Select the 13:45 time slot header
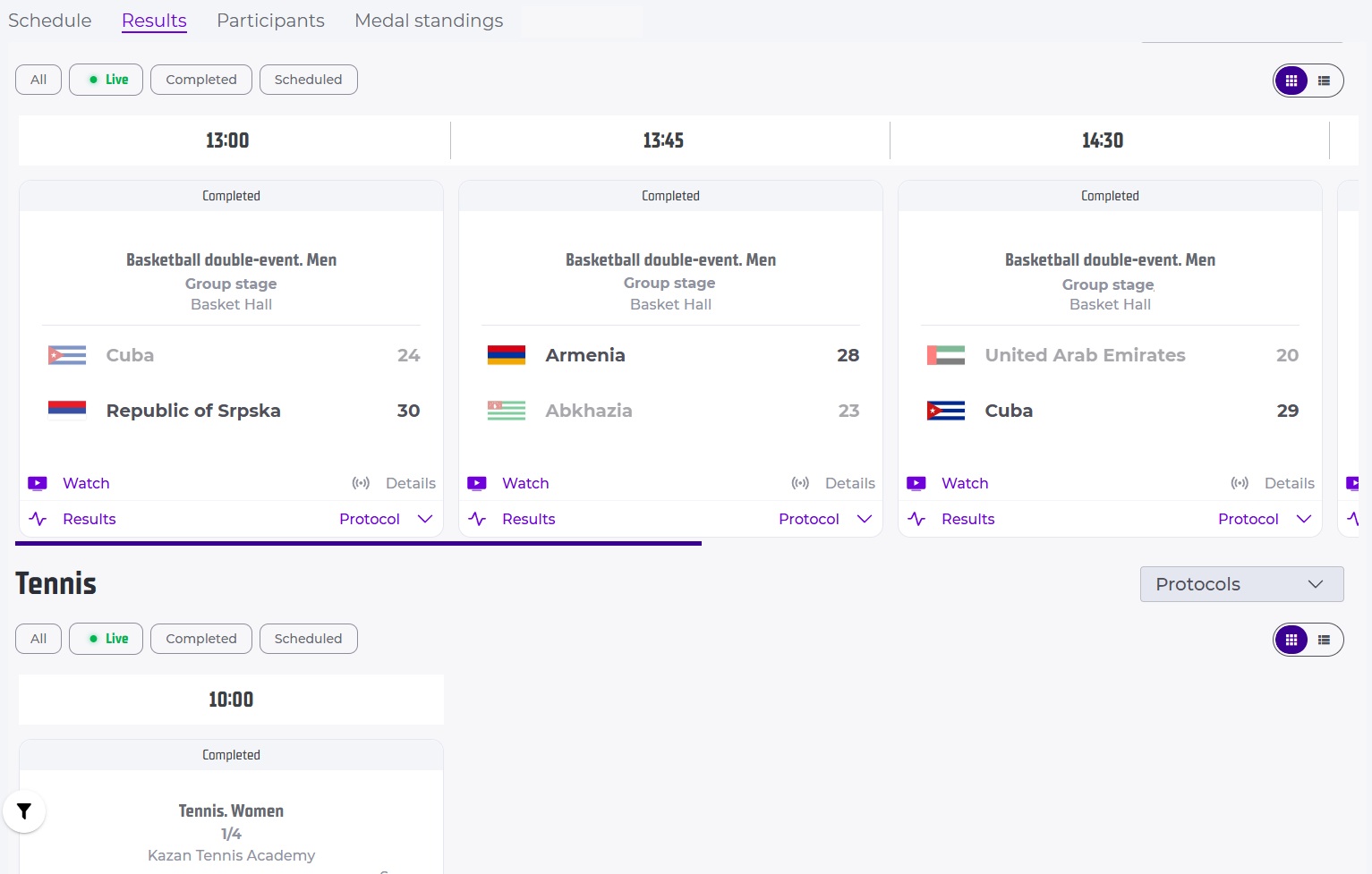 point(663,140)
